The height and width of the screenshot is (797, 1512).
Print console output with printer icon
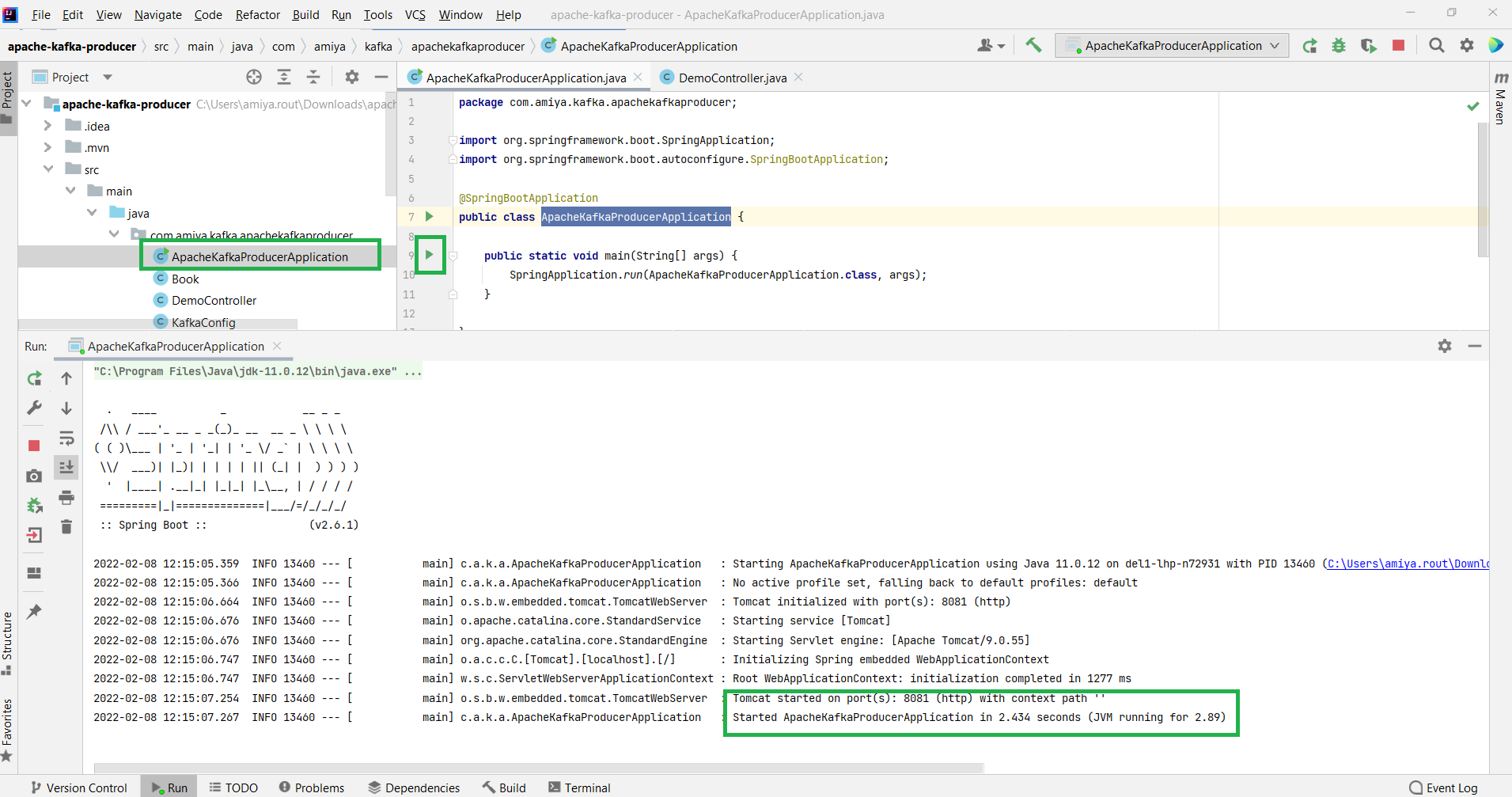pyautogui.click(x=66, y=498)
